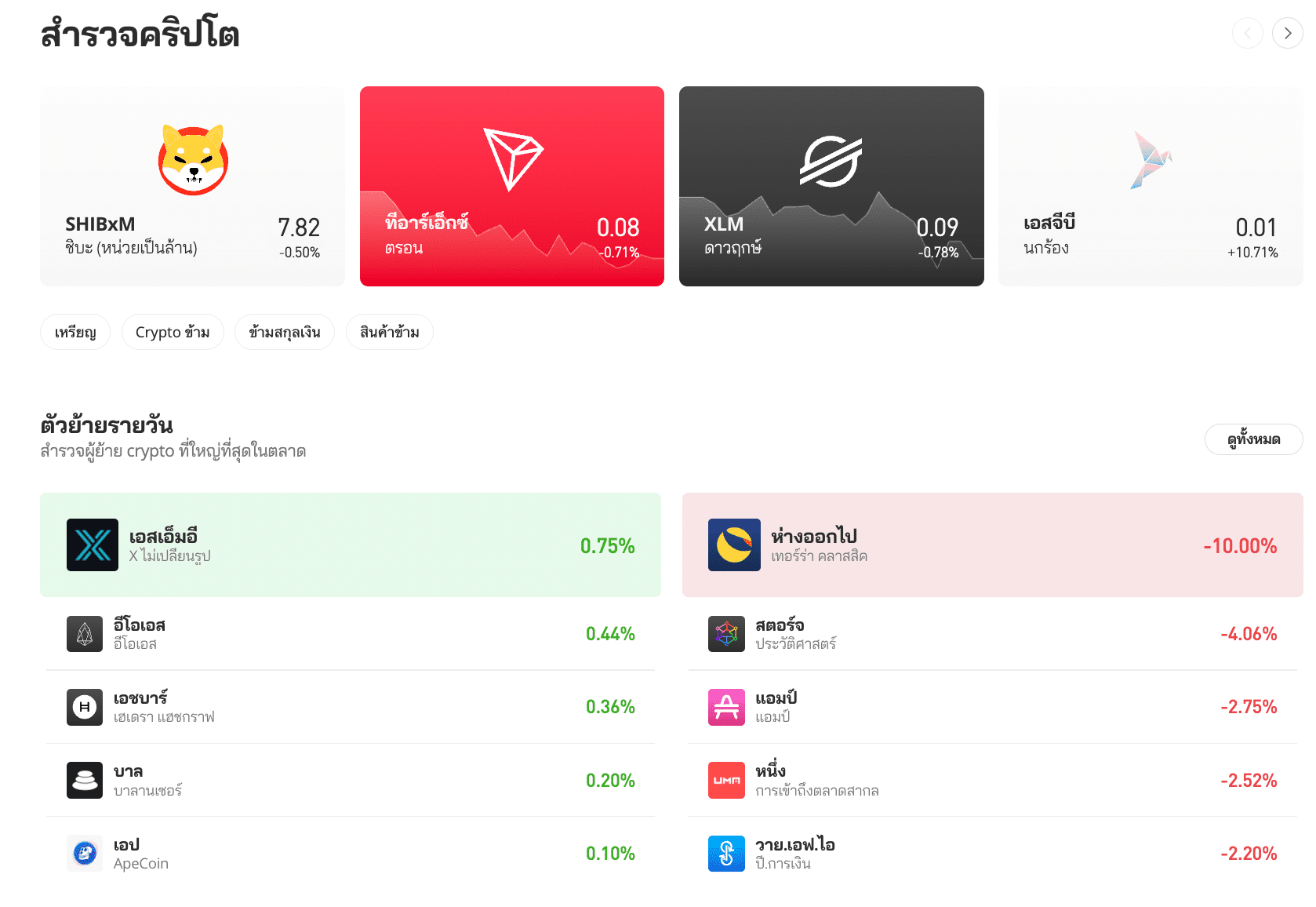Select the EOS coin icon
This screenshot has width=1316, height=907.
click(x=85, y=634)
